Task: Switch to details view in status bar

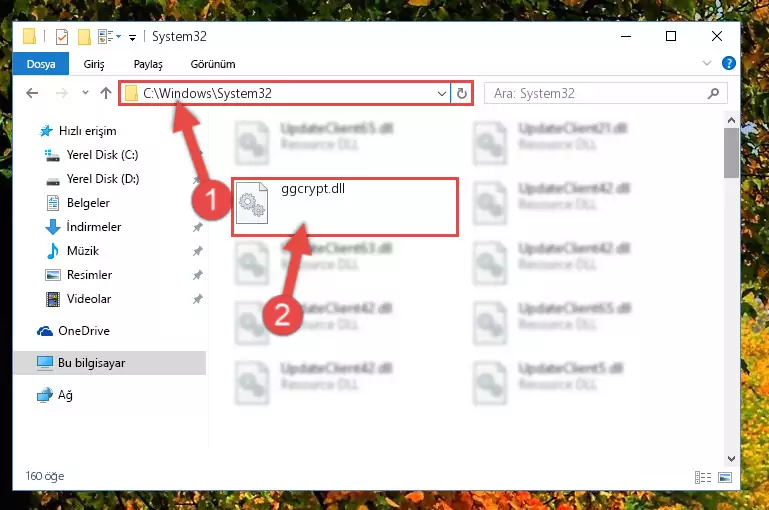Action: point(702,477)
